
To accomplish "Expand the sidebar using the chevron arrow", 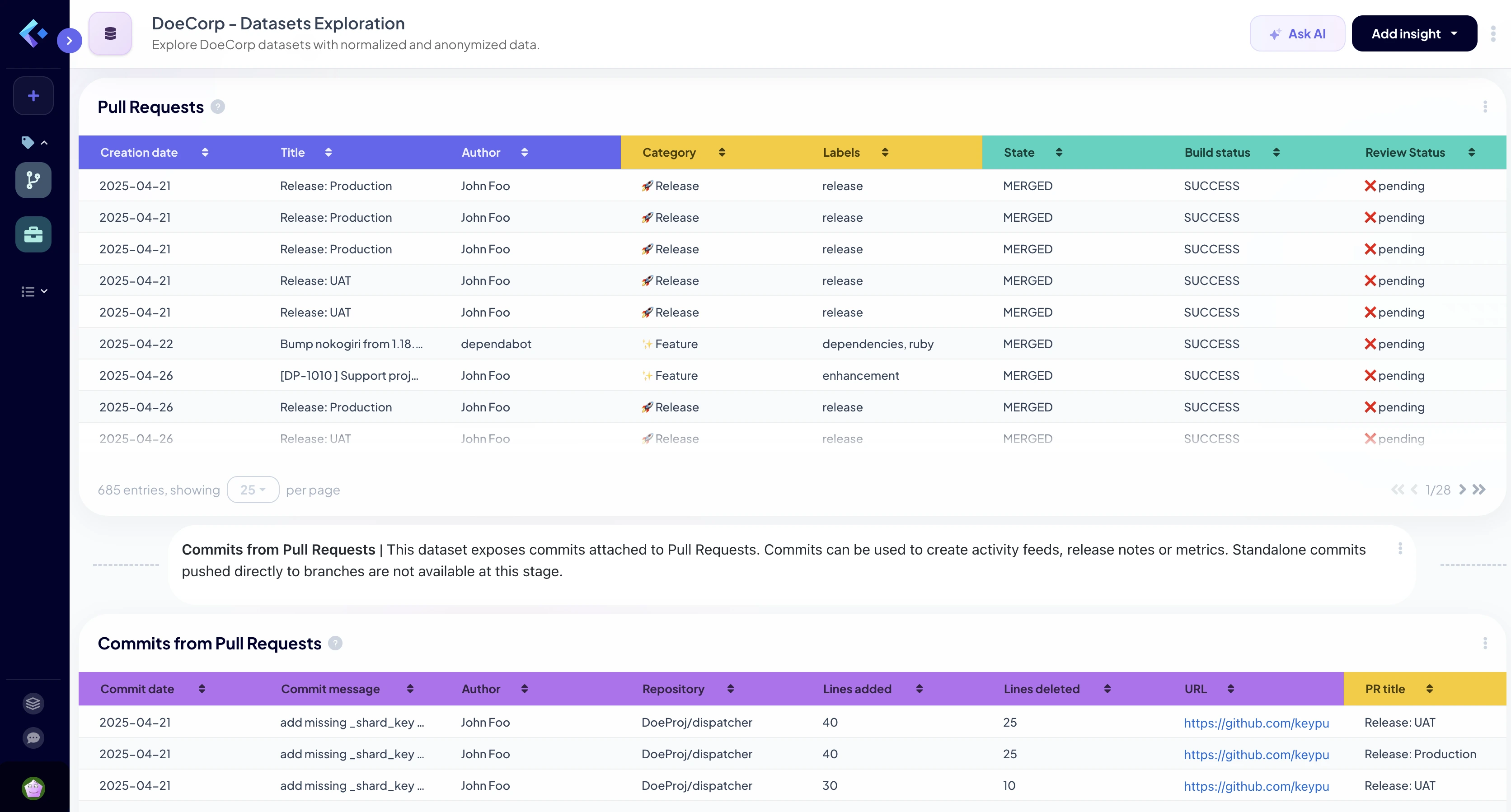I will click(69, 40).
